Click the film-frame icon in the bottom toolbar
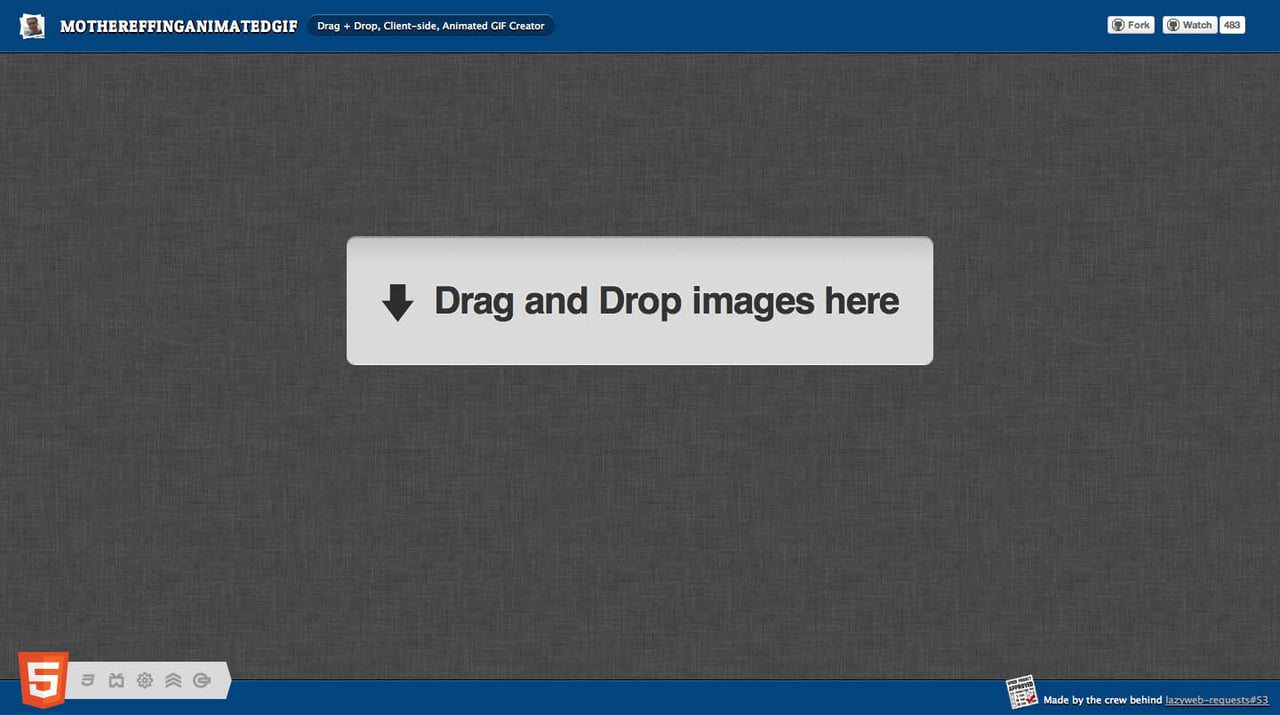 [x=116, y=680]
